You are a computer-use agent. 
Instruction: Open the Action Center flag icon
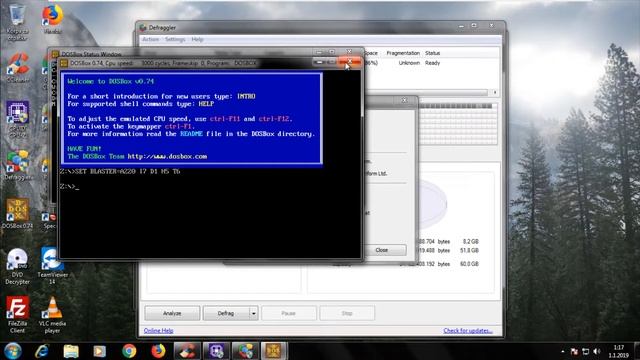point(574,351)
